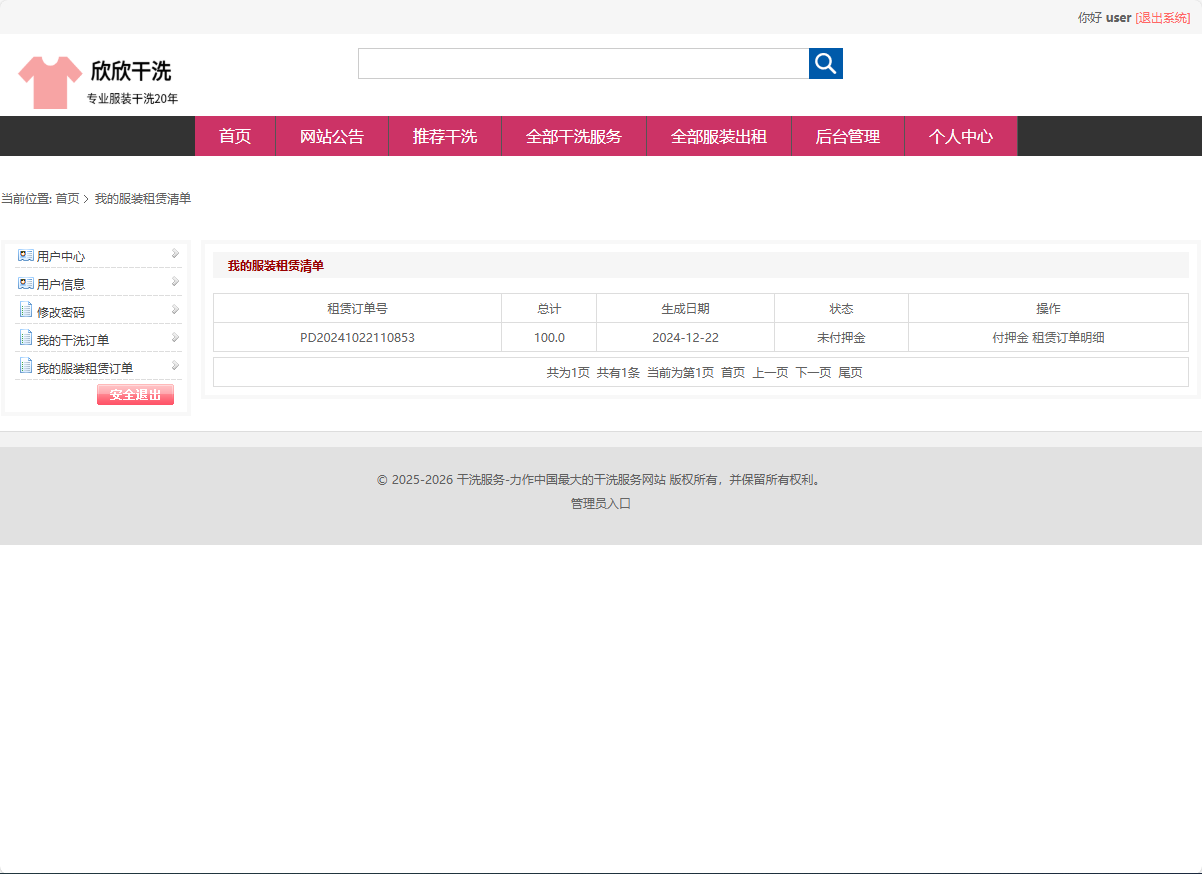Open 全部干洗服务 menu item

[x=574, y=136]
